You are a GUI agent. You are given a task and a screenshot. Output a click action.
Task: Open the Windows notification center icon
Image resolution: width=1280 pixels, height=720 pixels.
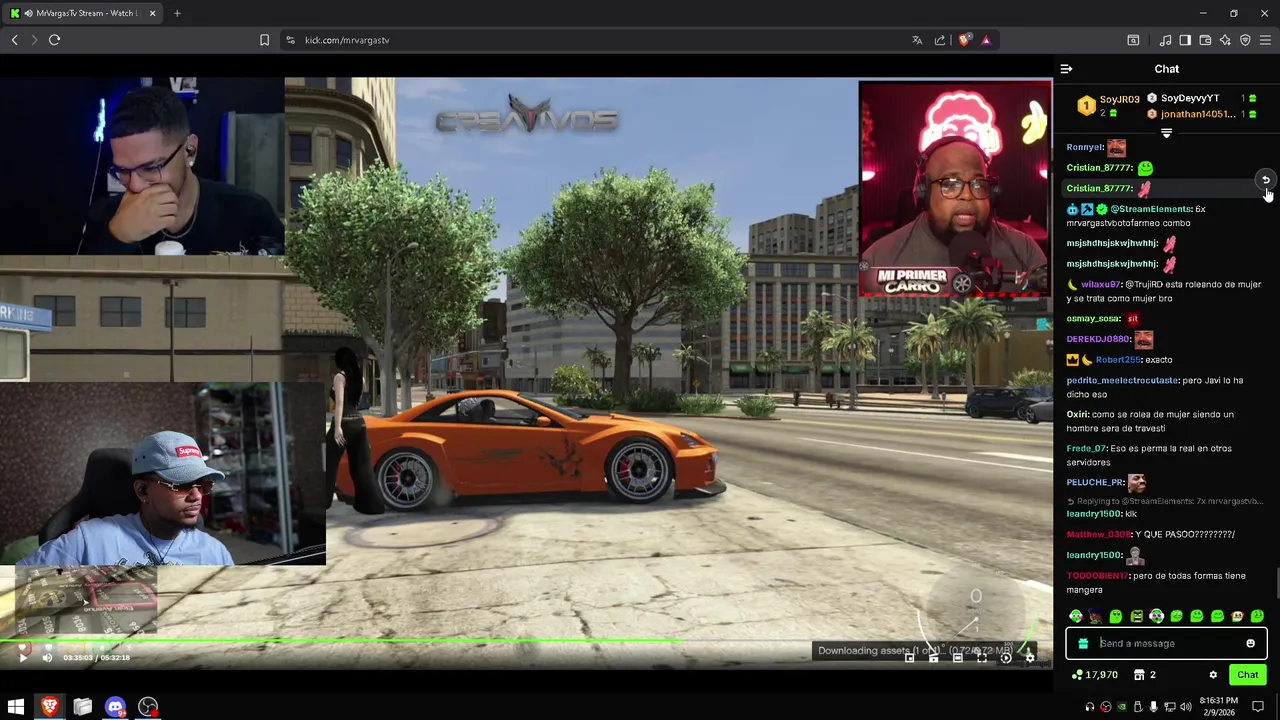click(x=1258, y=707)
